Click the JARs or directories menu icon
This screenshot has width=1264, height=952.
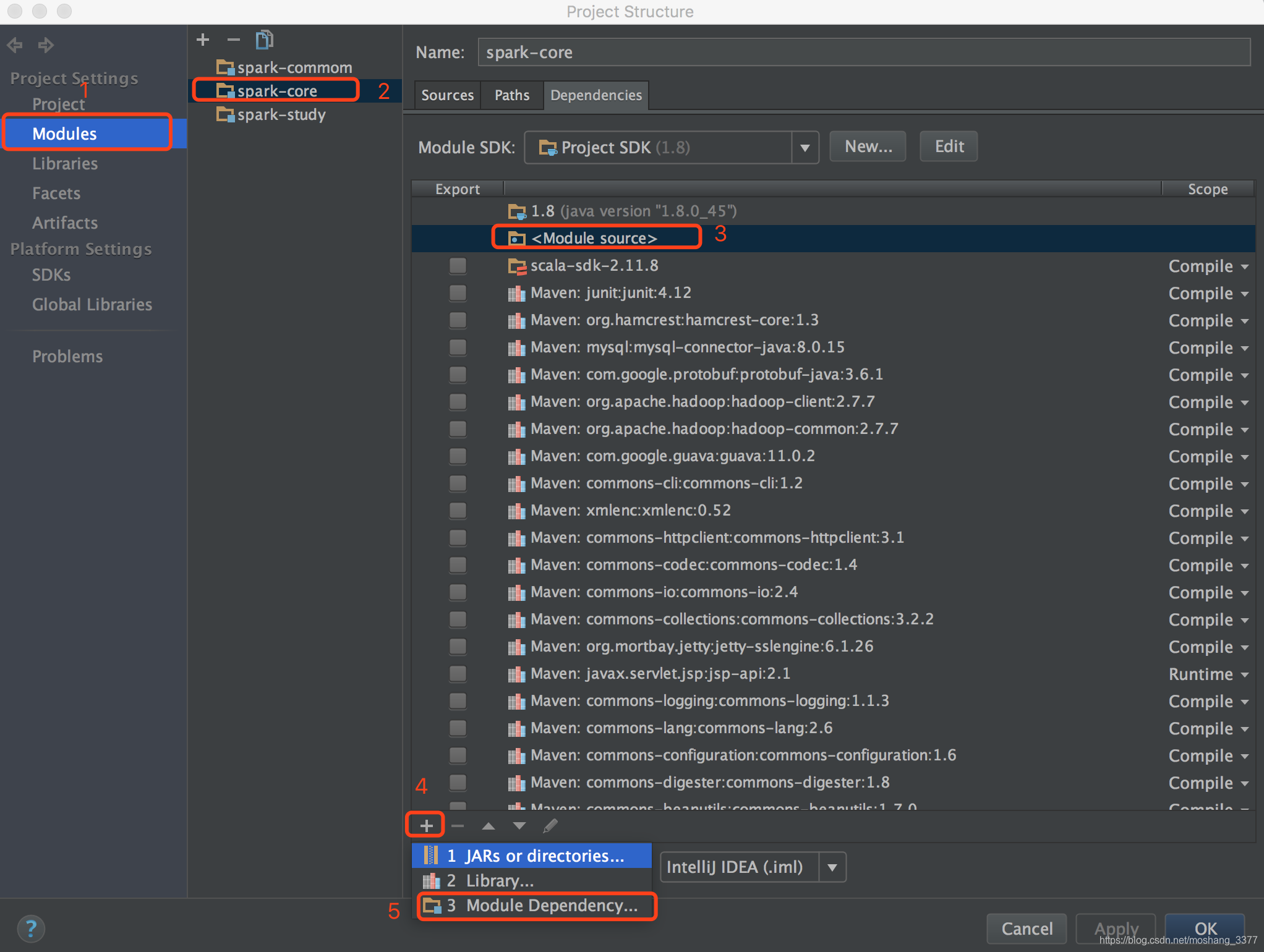431,856
